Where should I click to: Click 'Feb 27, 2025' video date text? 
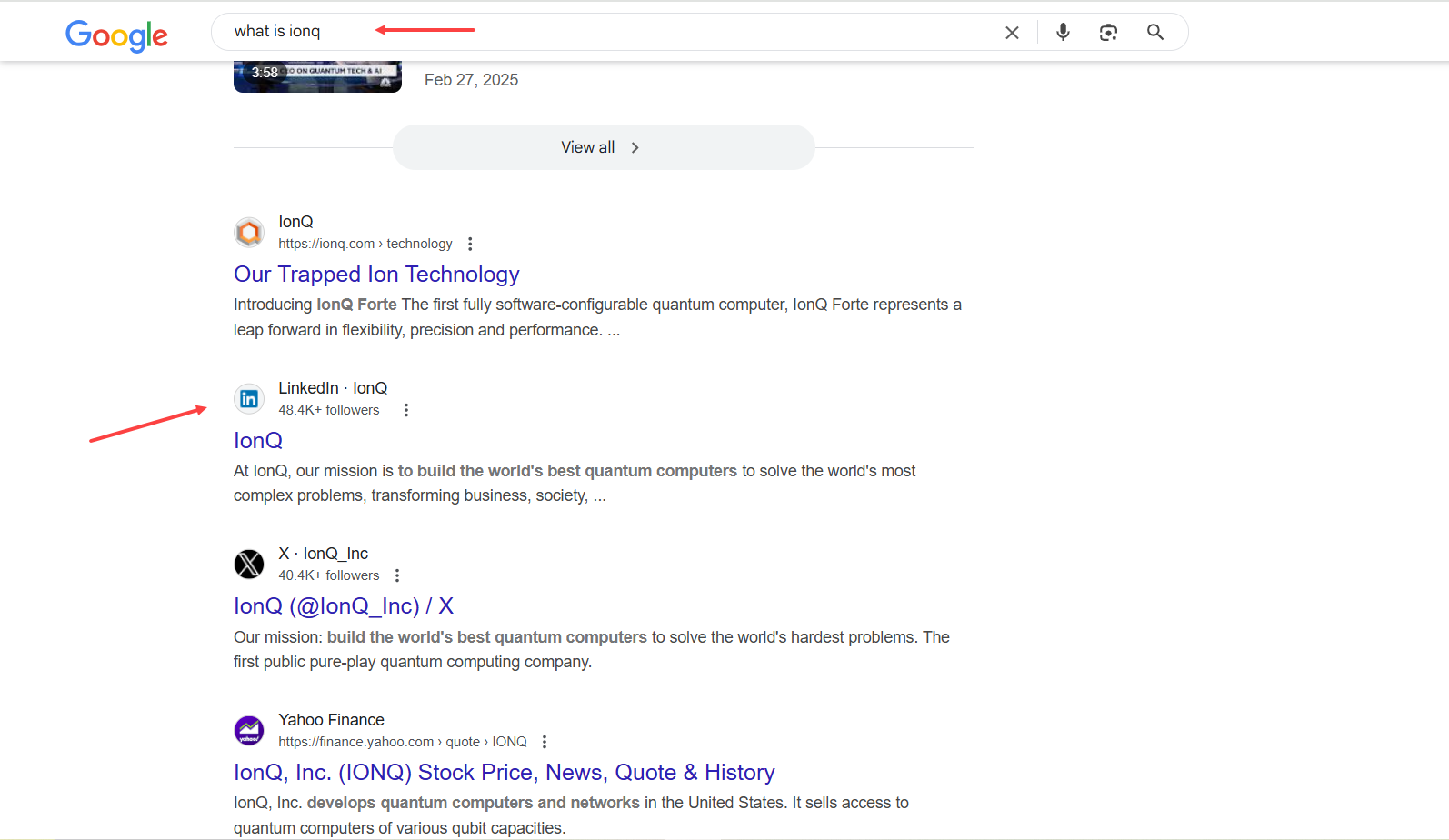pyautogui.click(x=471, y=80)
